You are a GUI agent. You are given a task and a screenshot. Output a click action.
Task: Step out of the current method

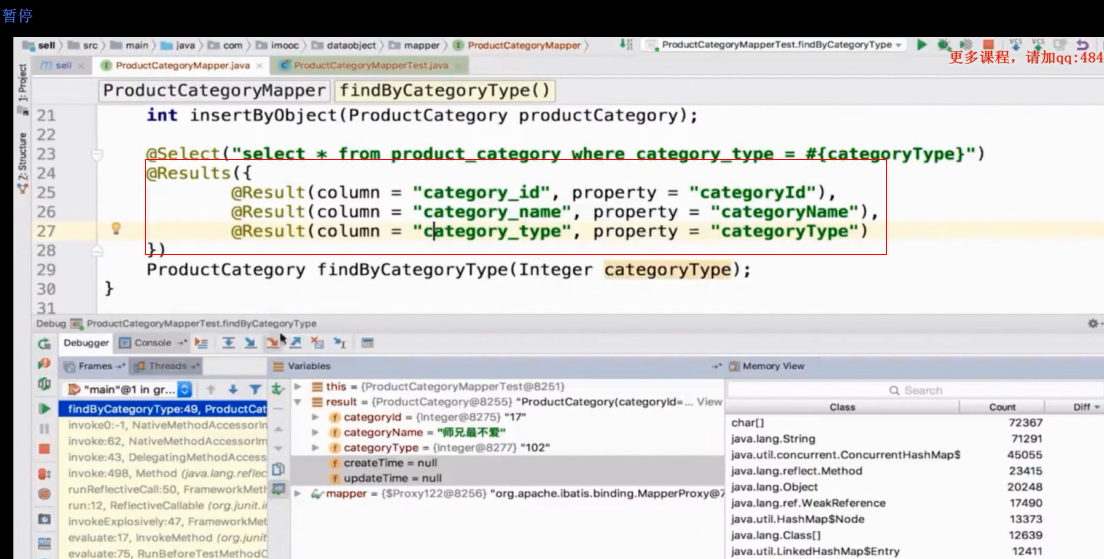[x=295, y=343]
